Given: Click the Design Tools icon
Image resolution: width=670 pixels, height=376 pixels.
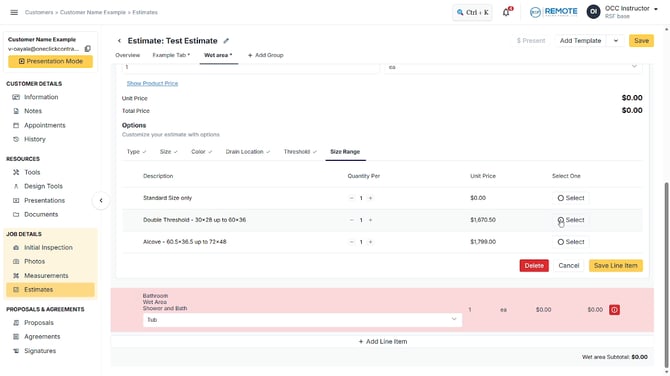Looking at the screenshot, I should point(16,186).
